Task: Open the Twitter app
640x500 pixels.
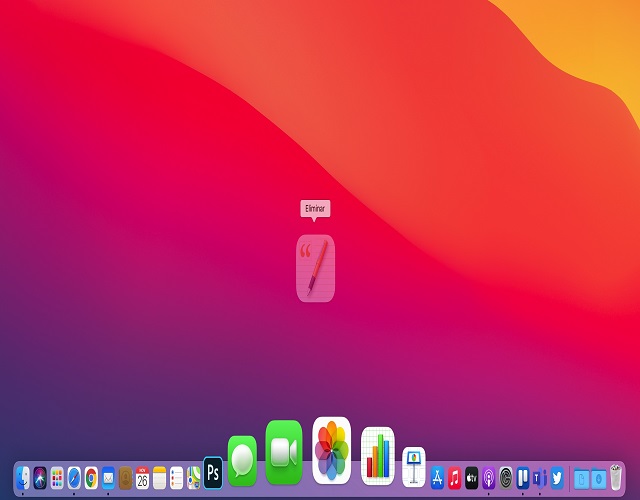Action: coord(557,478)
